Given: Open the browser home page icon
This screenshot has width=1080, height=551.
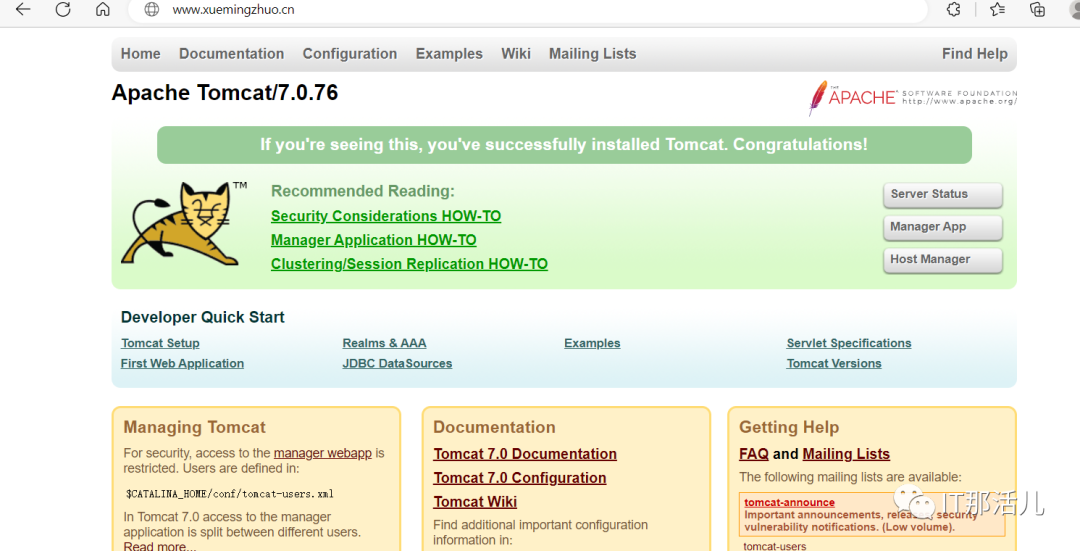Looking at the screenshot, I should [x=103, y=9].
